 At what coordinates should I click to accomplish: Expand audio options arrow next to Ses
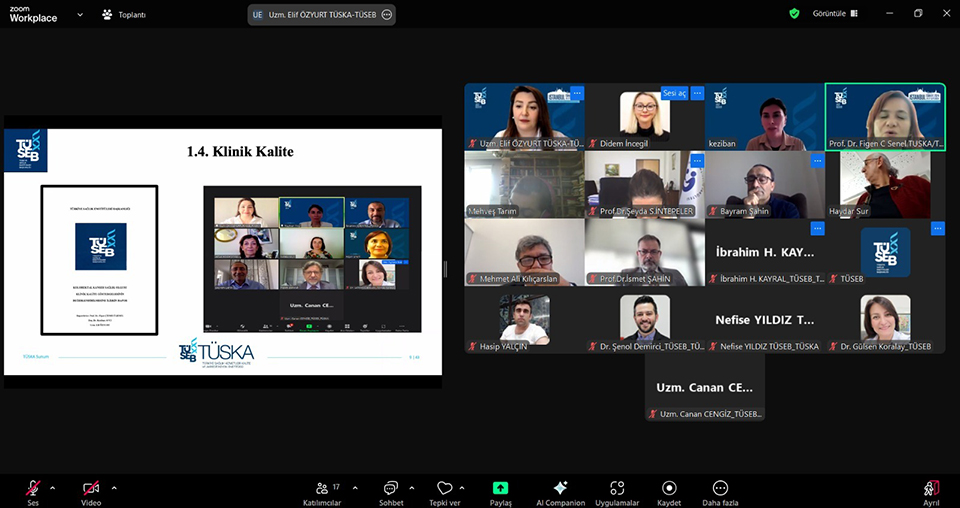[53, 488]
